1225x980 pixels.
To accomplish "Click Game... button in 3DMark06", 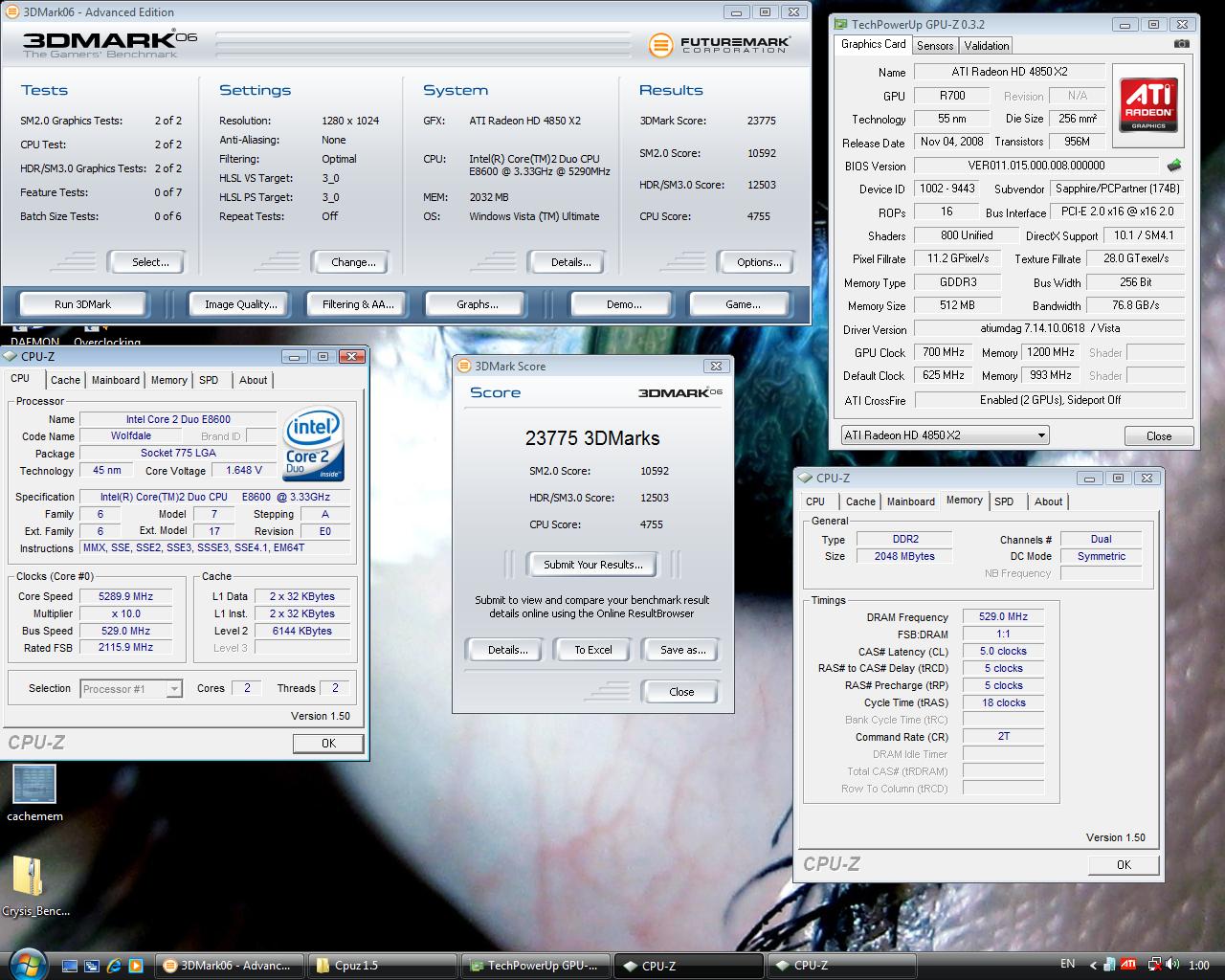I will [x=743, y=304].
